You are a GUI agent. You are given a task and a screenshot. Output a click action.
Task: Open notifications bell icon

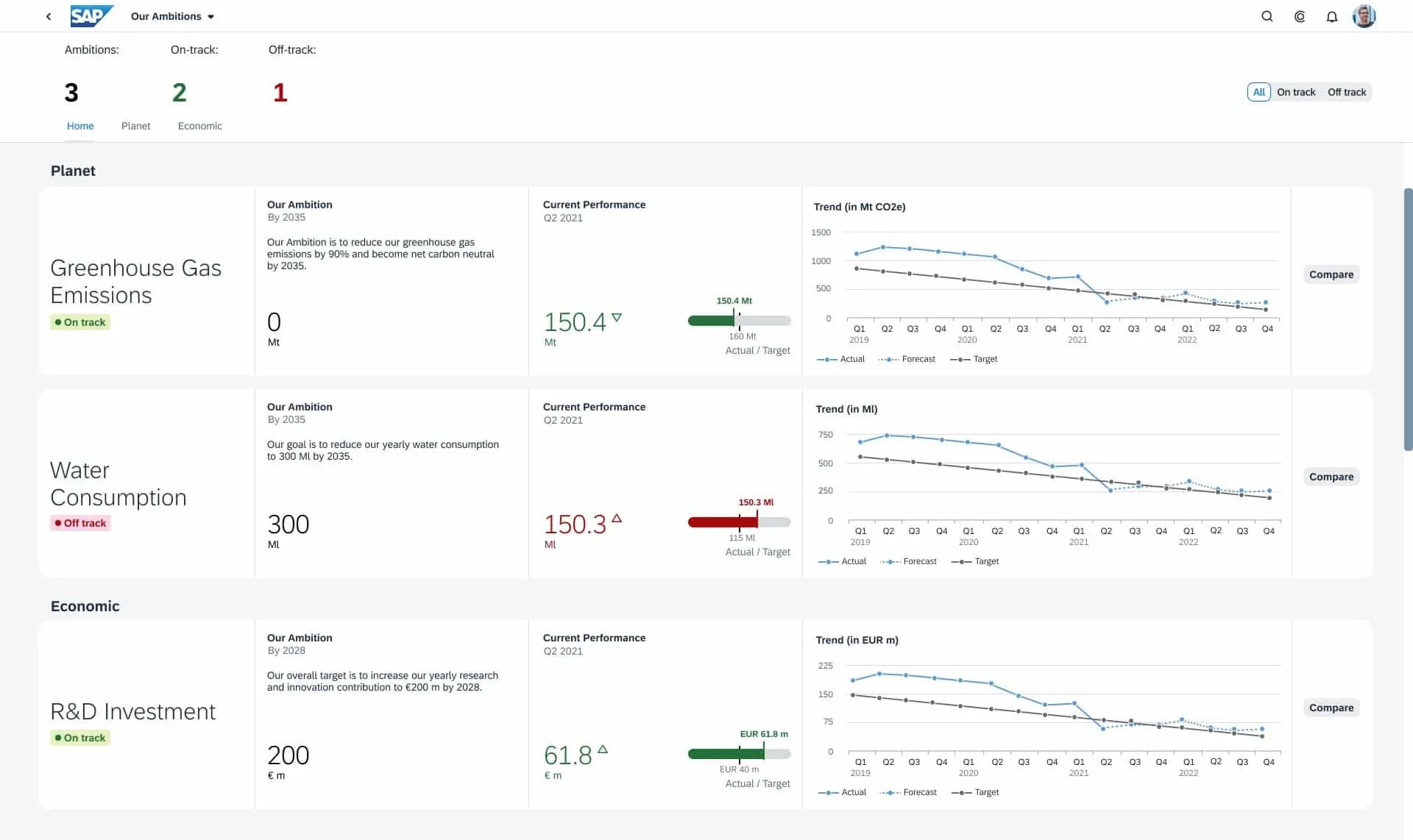1331,16
